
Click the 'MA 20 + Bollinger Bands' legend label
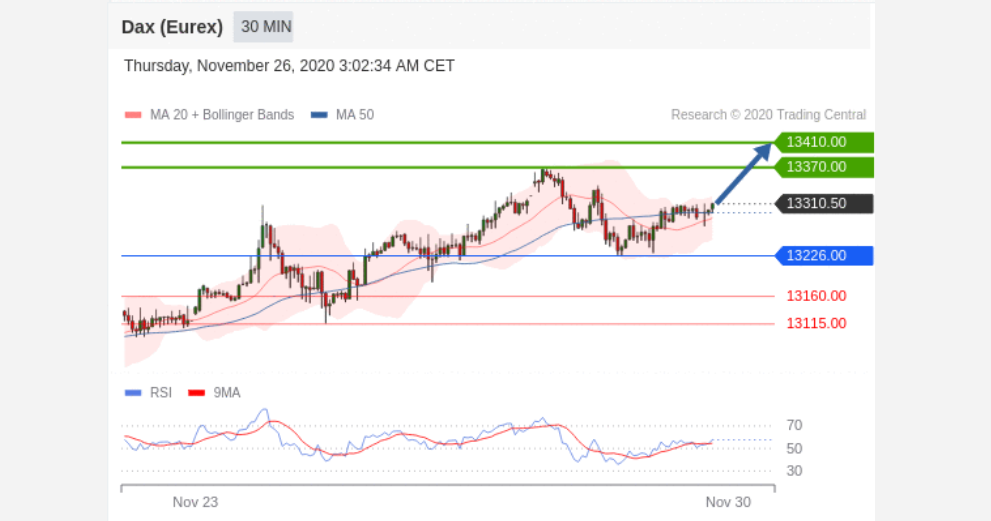tap(222, 115)
